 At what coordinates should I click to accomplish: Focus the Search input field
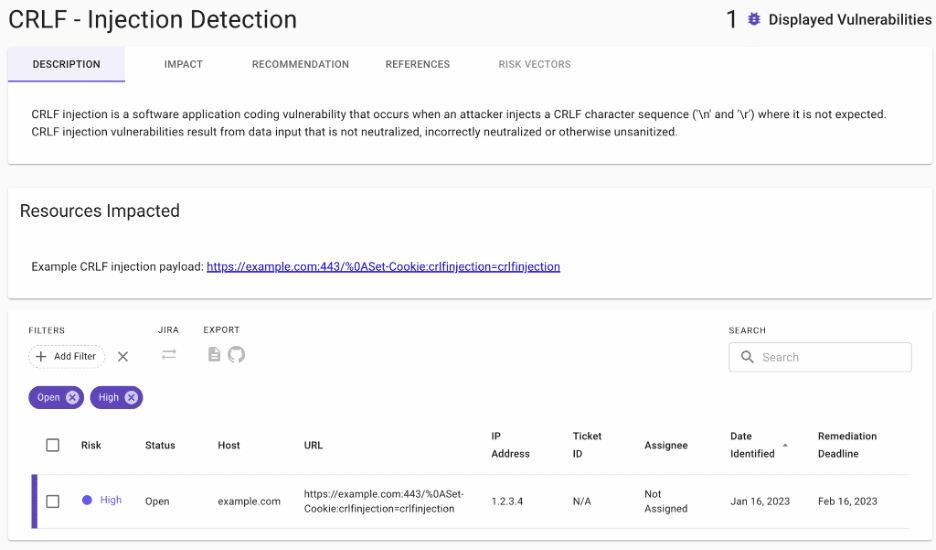click(x=820, y=357)
